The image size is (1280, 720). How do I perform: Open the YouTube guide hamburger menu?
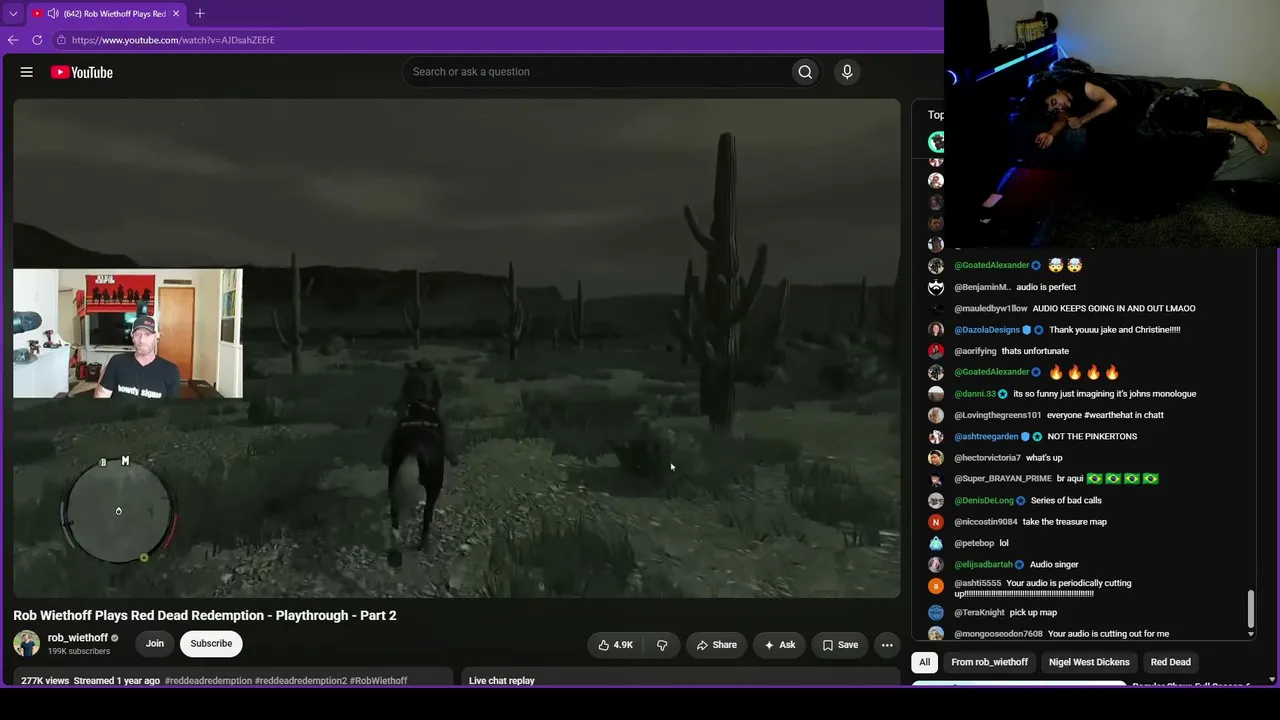click(27, 72)
